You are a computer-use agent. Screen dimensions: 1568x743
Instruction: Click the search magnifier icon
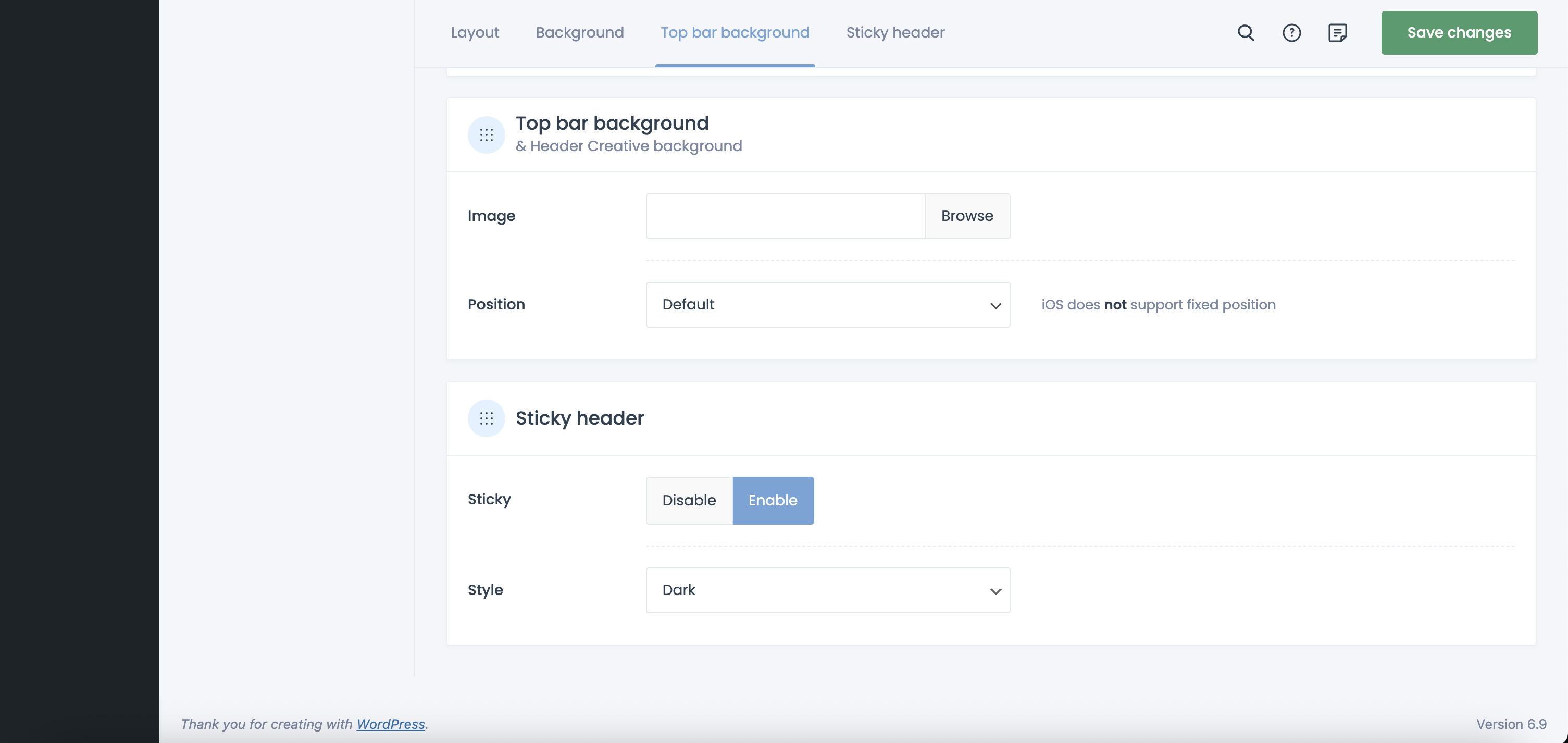click(x=1246, y=33)
